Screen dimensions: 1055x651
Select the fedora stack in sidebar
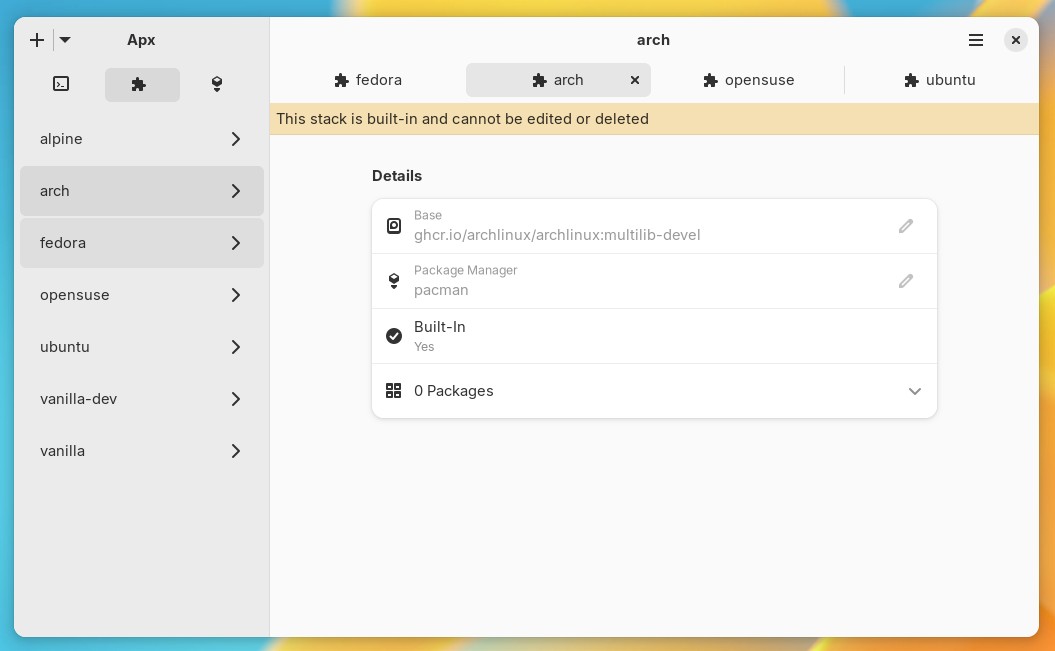pos(142,243)
